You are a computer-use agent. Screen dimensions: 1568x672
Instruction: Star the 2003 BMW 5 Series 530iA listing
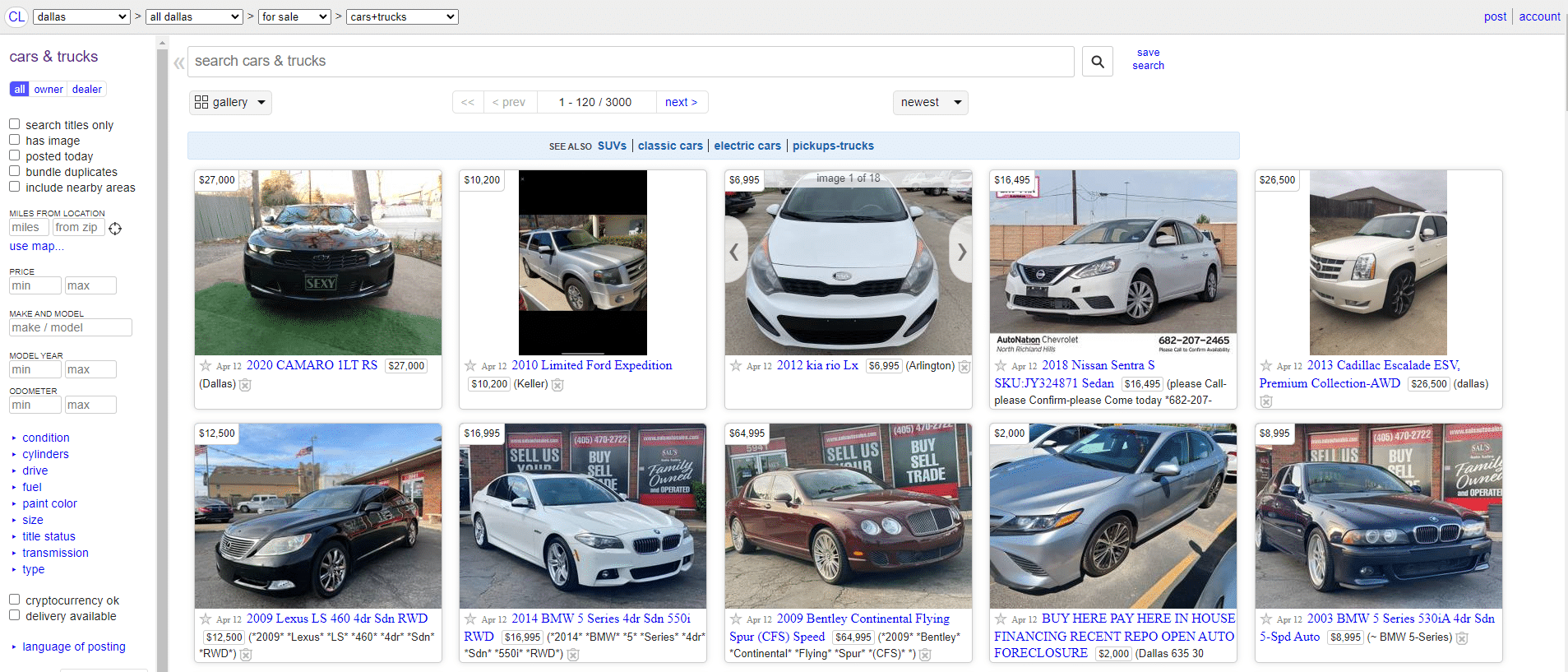coord(1266,619)
